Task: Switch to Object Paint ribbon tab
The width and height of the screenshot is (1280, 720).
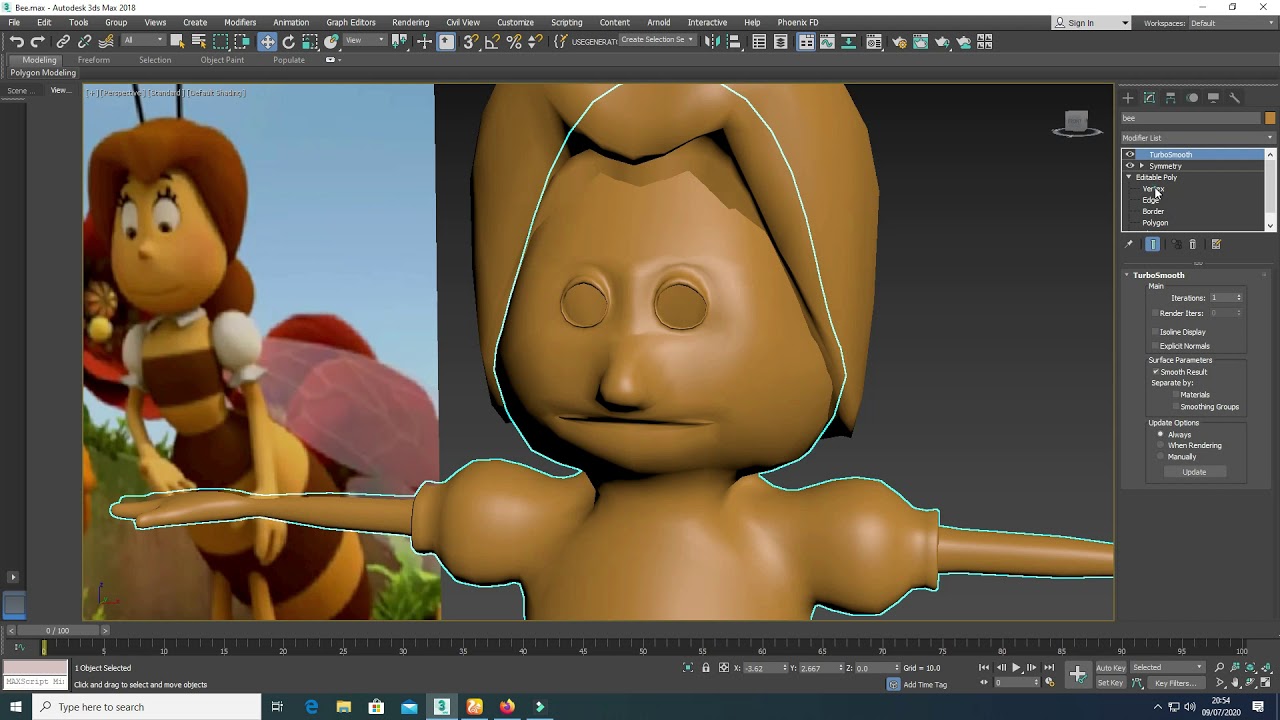Action: point(222,60)
